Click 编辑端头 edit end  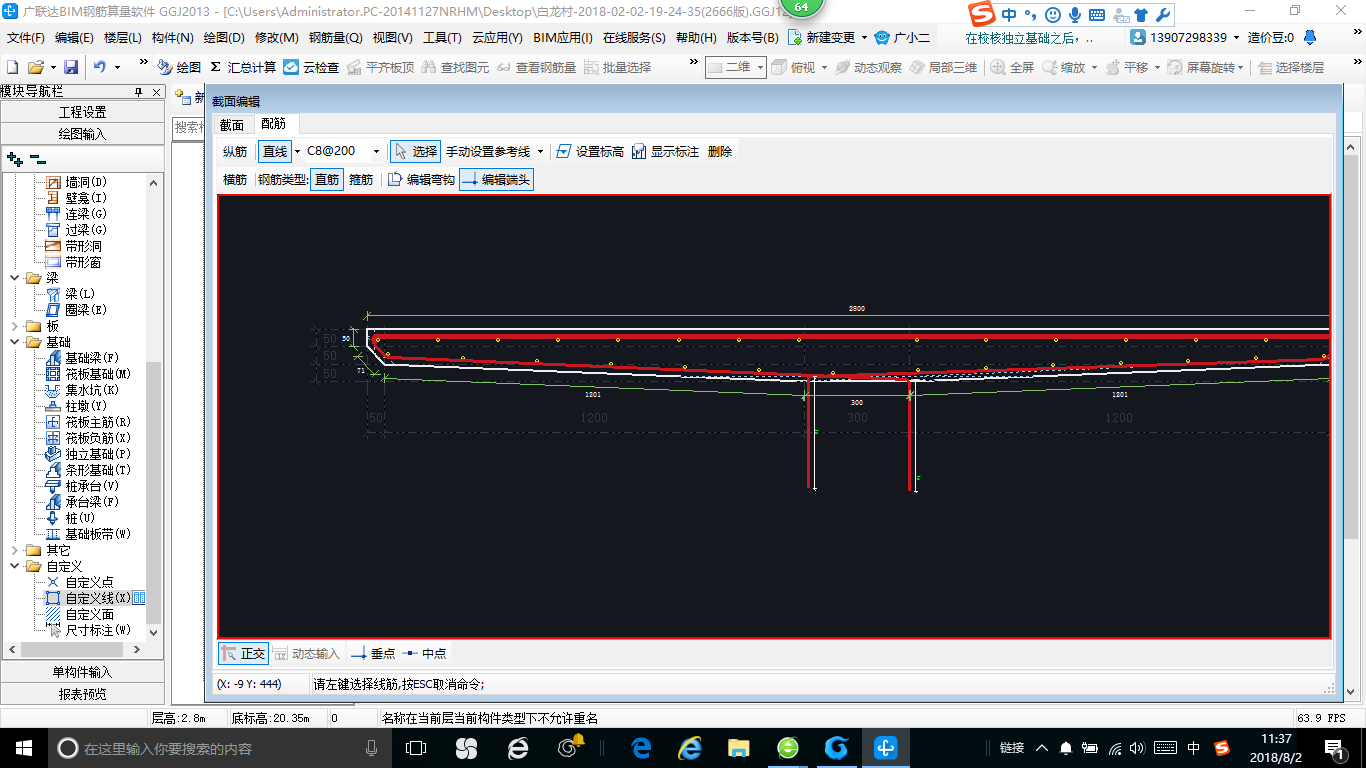point(496,180)
